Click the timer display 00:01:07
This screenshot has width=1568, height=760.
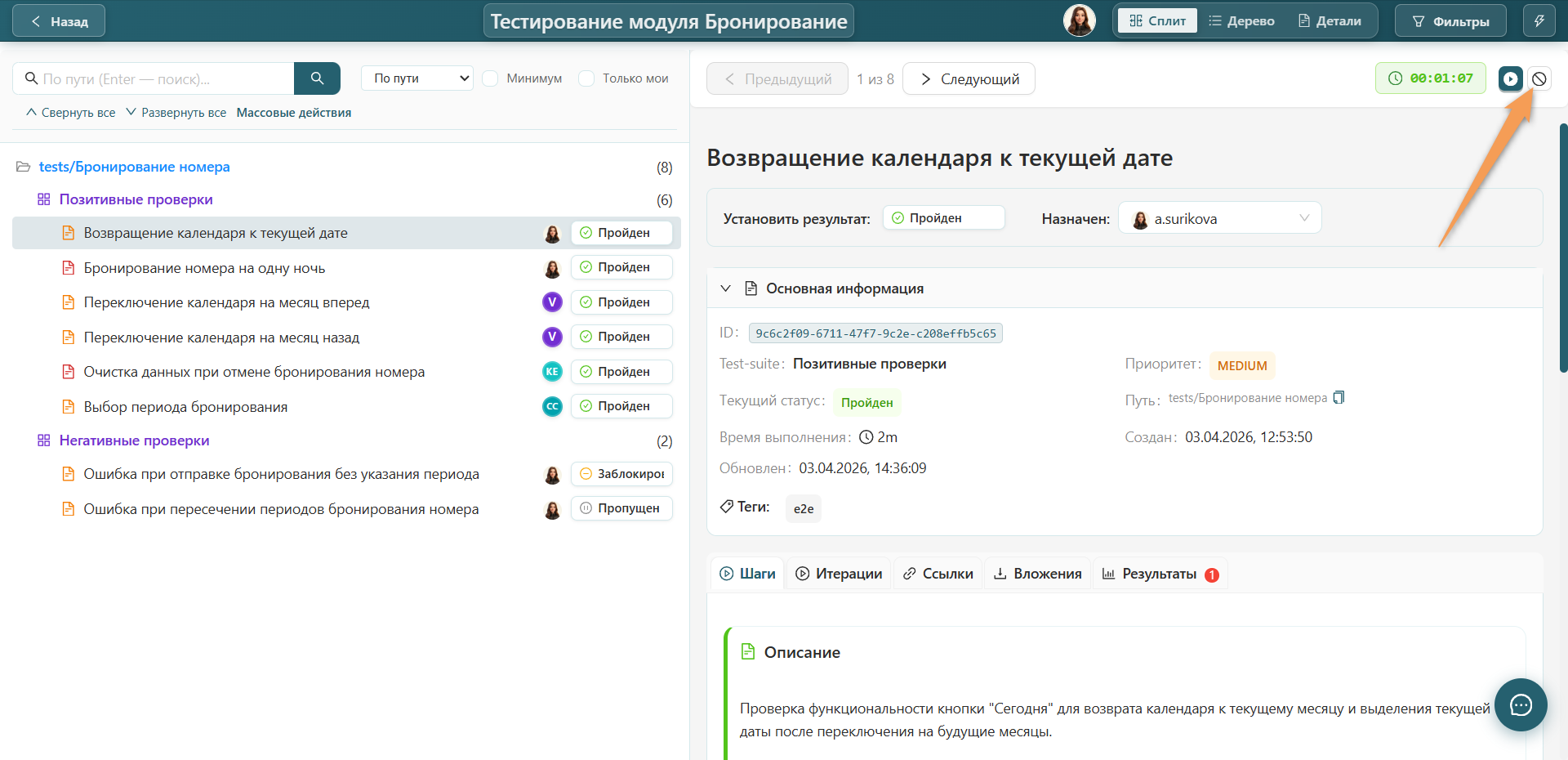coord(1431,78)
